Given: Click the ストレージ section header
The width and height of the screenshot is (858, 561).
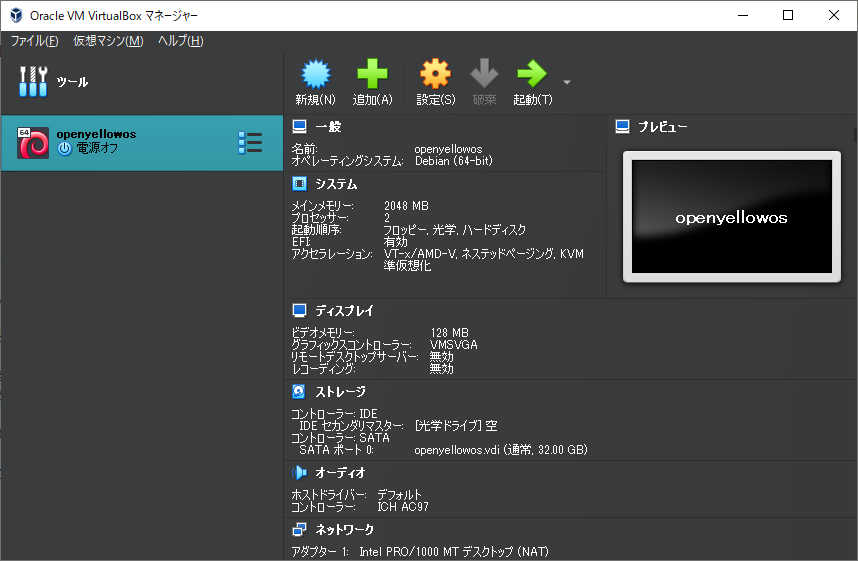Looking at the screenshot, I should [340, 392].
